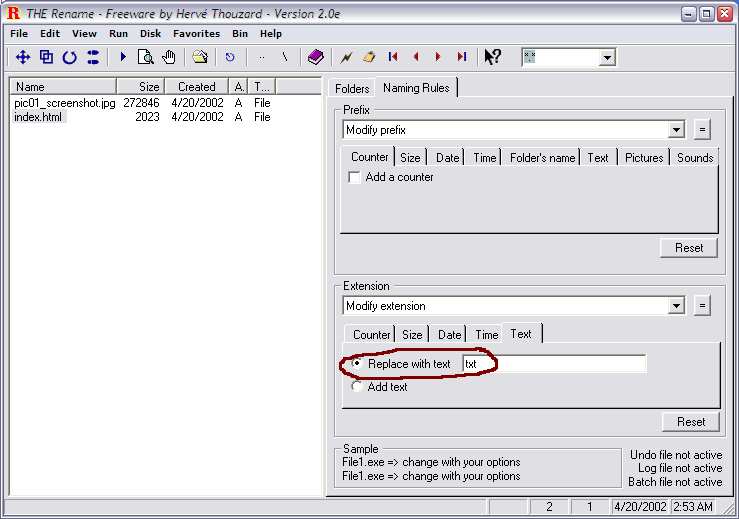Select Prefix Time tab
The width and height of the screenshot is (739, 519).
(x=485, y=158)
